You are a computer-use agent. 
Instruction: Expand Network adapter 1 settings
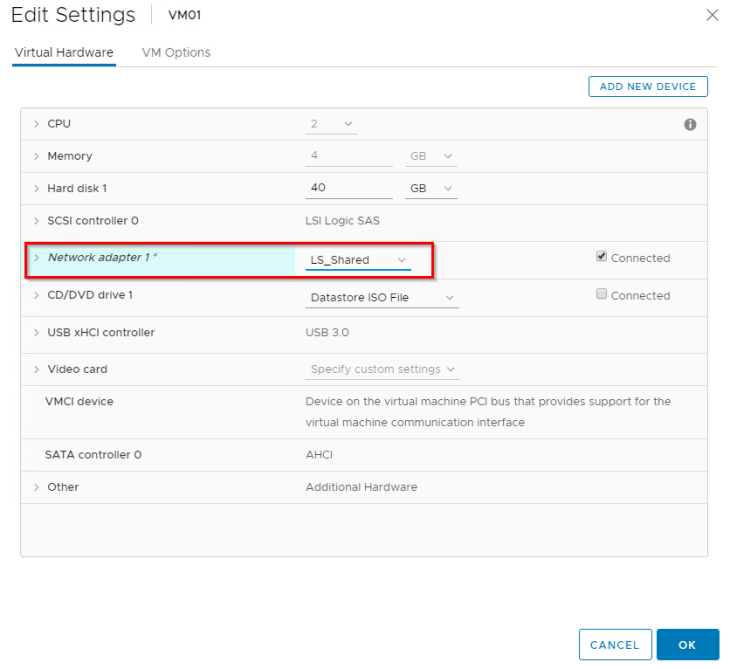[x=37, y=257]
